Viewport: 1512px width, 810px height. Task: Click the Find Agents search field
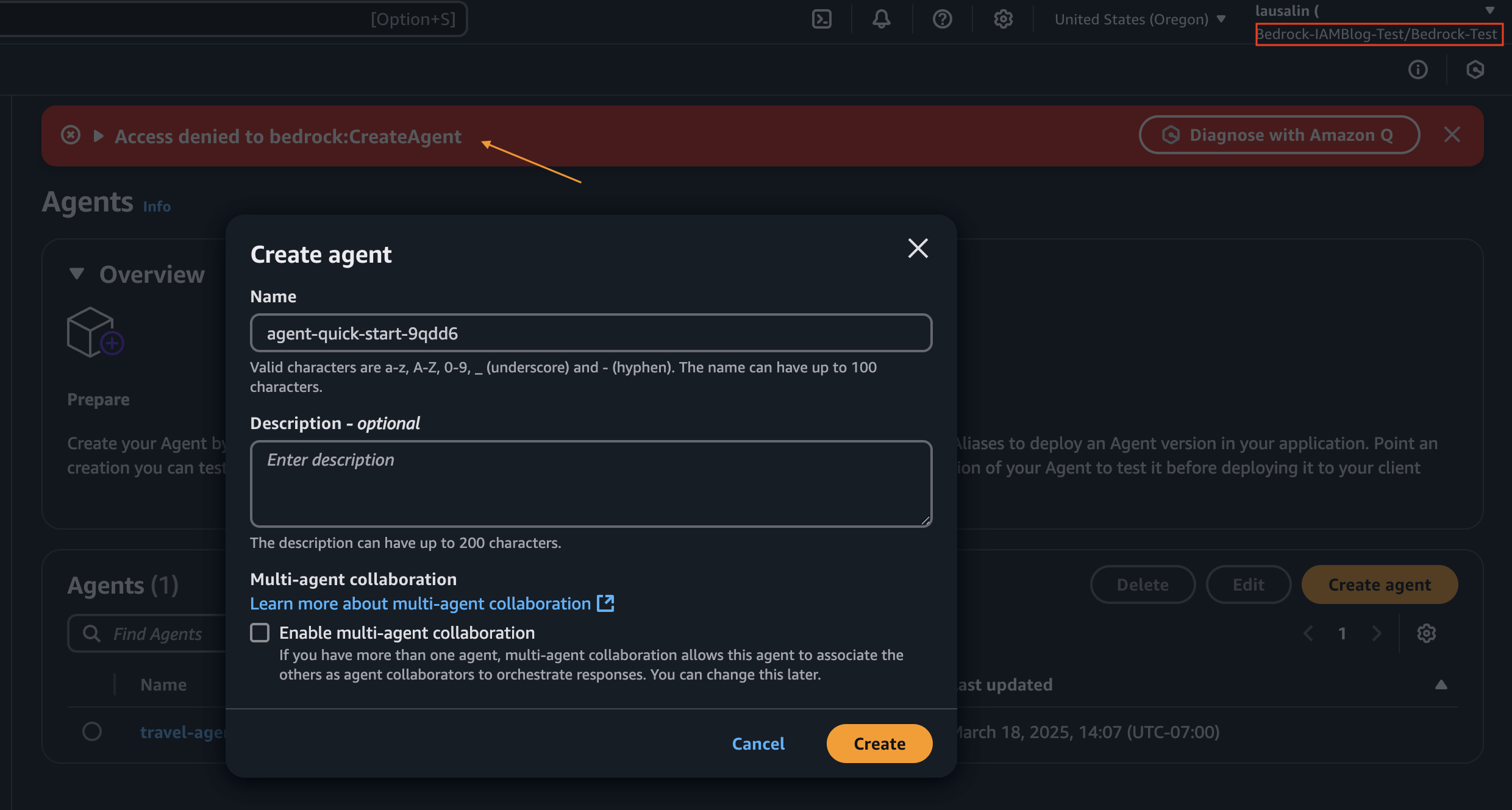[148, 634]
